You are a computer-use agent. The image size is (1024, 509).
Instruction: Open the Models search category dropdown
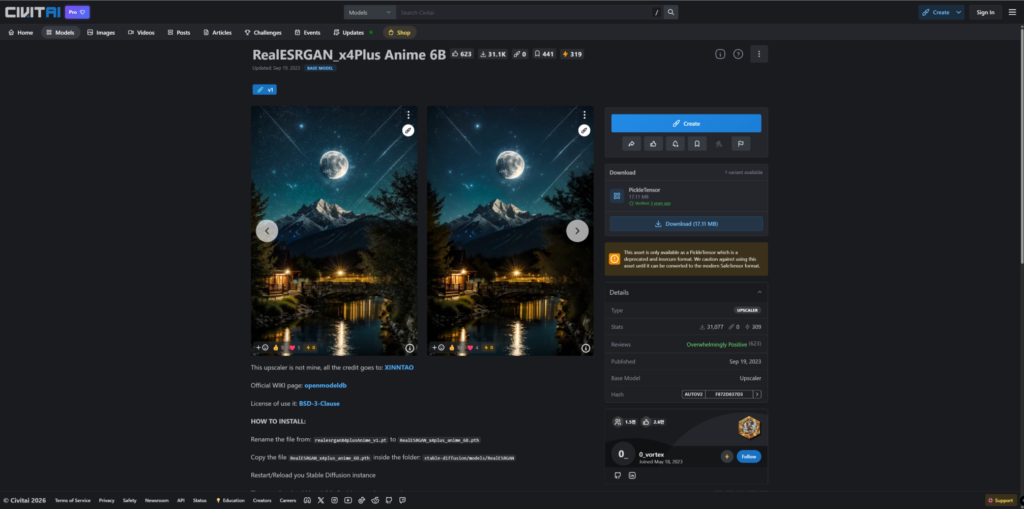[x=370, y=12]
